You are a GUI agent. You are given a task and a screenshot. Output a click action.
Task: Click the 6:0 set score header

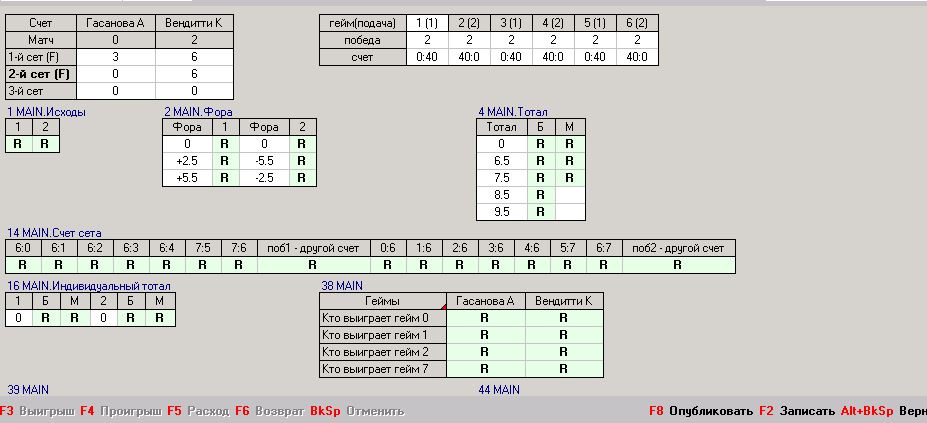click(x=23, y=248)
